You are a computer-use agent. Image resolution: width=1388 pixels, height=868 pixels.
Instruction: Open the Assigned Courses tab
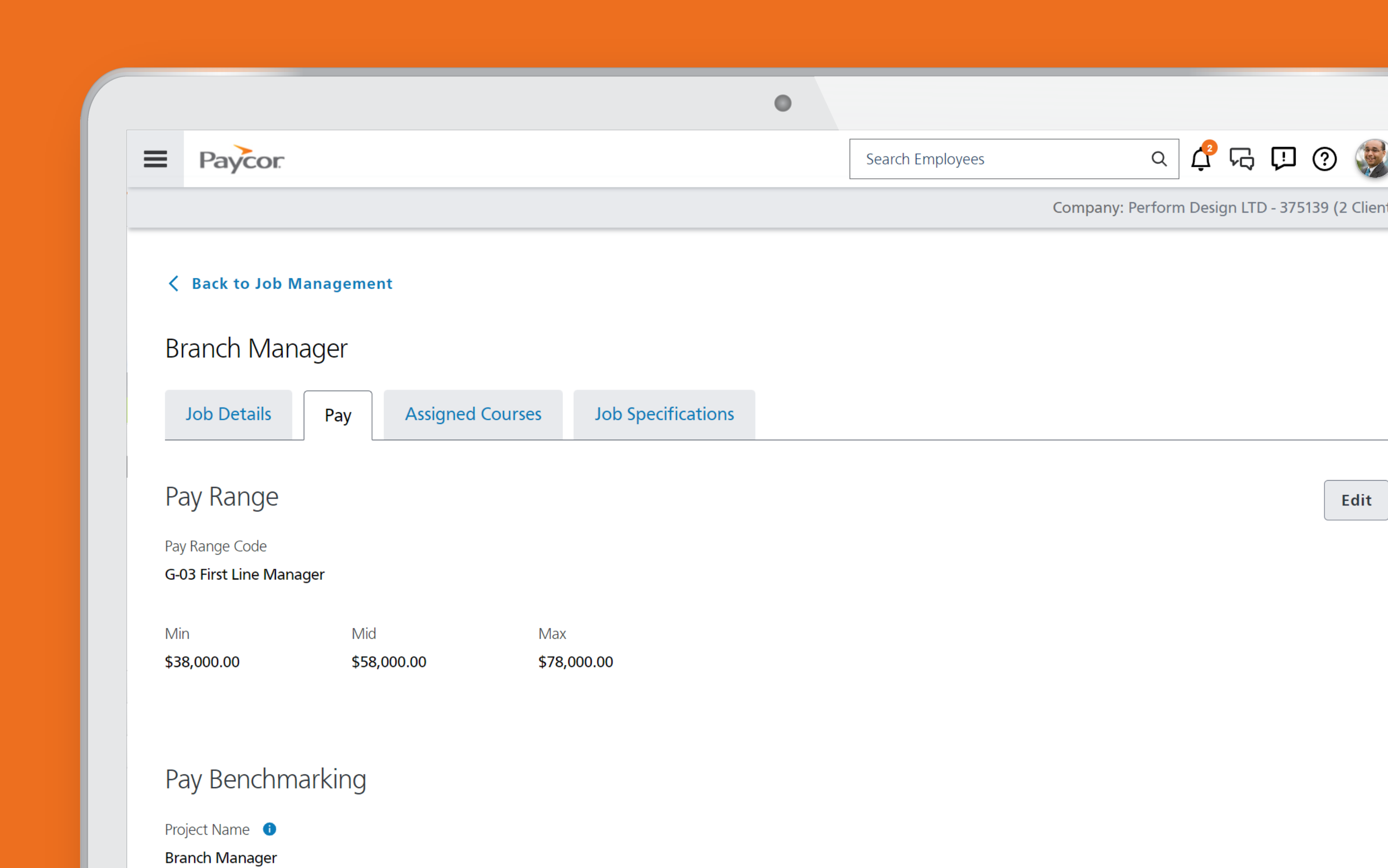point(473,414)
